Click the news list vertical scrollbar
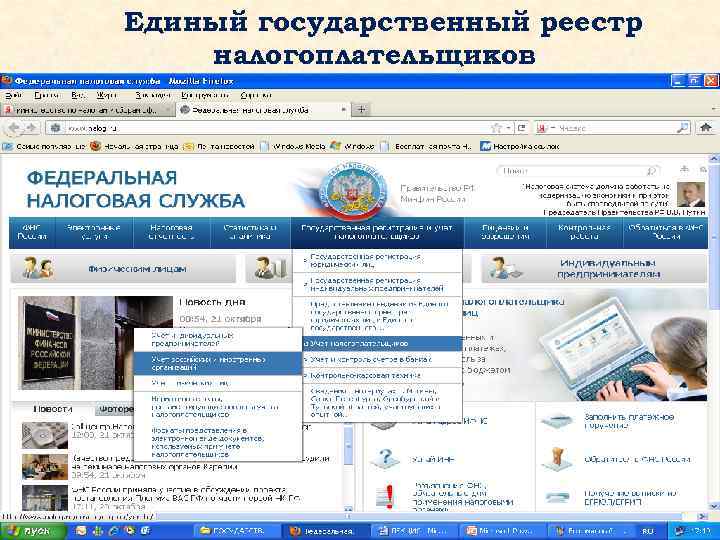The width and height of the screenshot is (720, 540). [x=348, y=466]
